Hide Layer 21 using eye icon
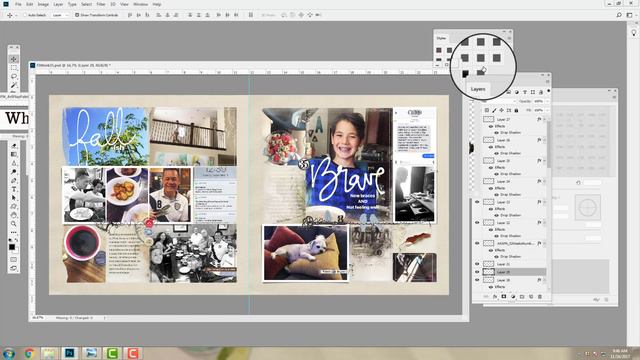This screenshot has width=640, height=360. (477, 264)
